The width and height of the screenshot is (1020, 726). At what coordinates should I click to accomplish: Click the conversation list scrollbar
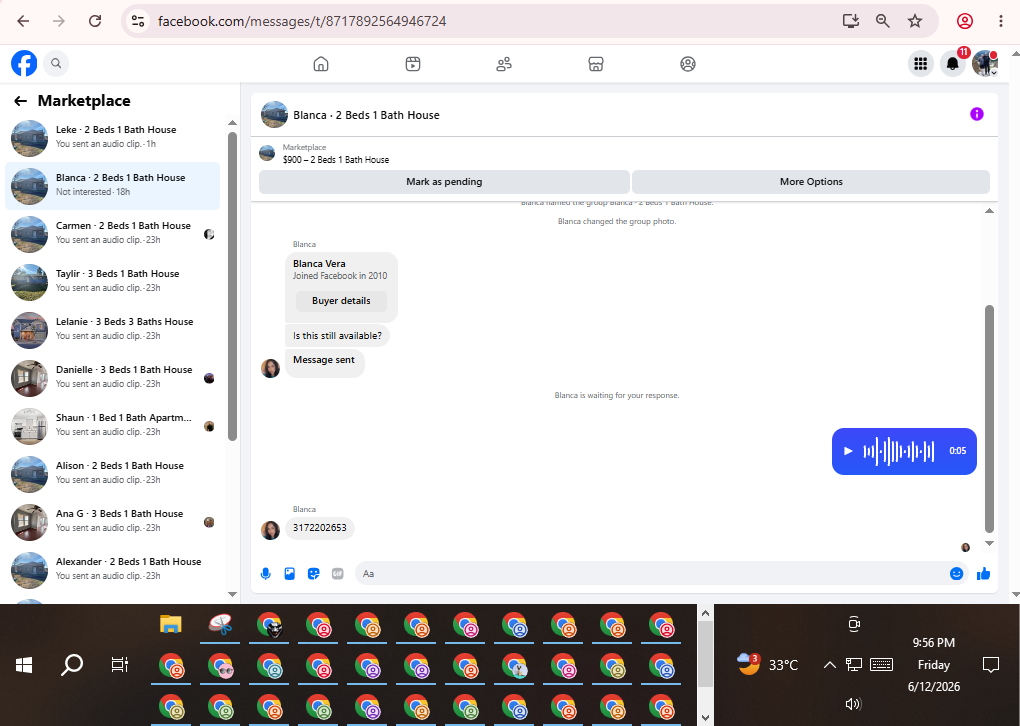tap(232, 286)
